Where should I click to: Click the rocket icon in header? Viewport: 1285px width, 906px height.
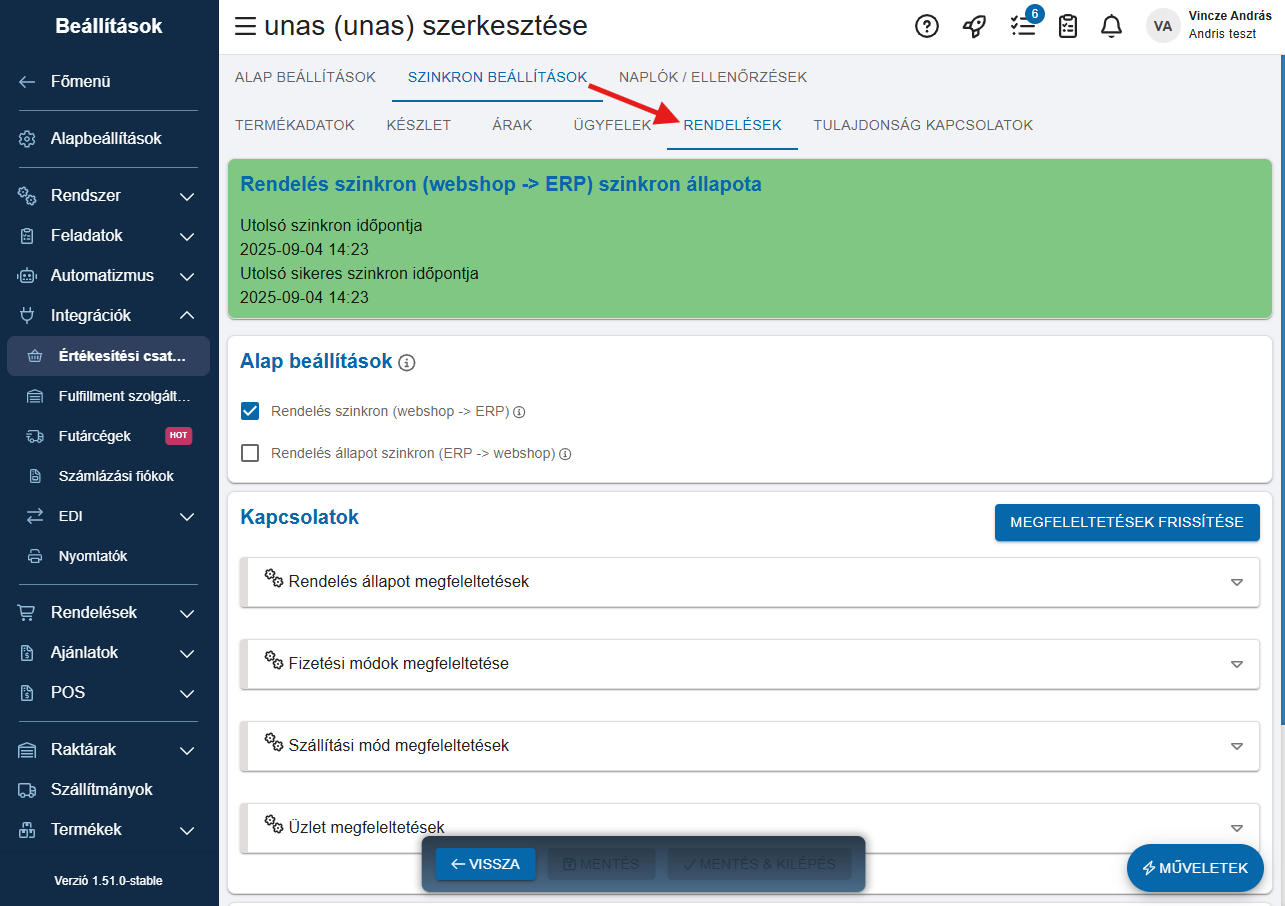(974, 27)
